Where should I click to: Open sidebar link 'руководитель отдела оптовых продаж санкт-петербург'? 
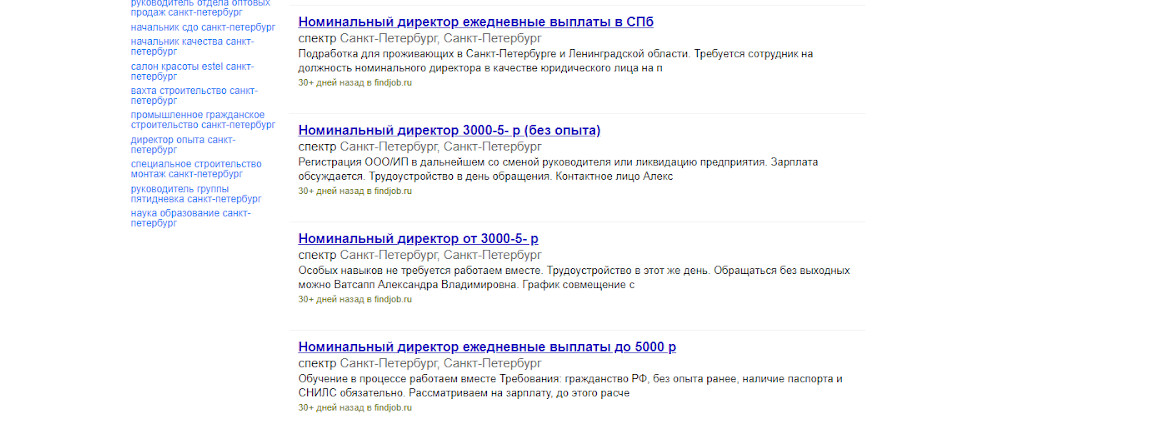tap(201, 7)
